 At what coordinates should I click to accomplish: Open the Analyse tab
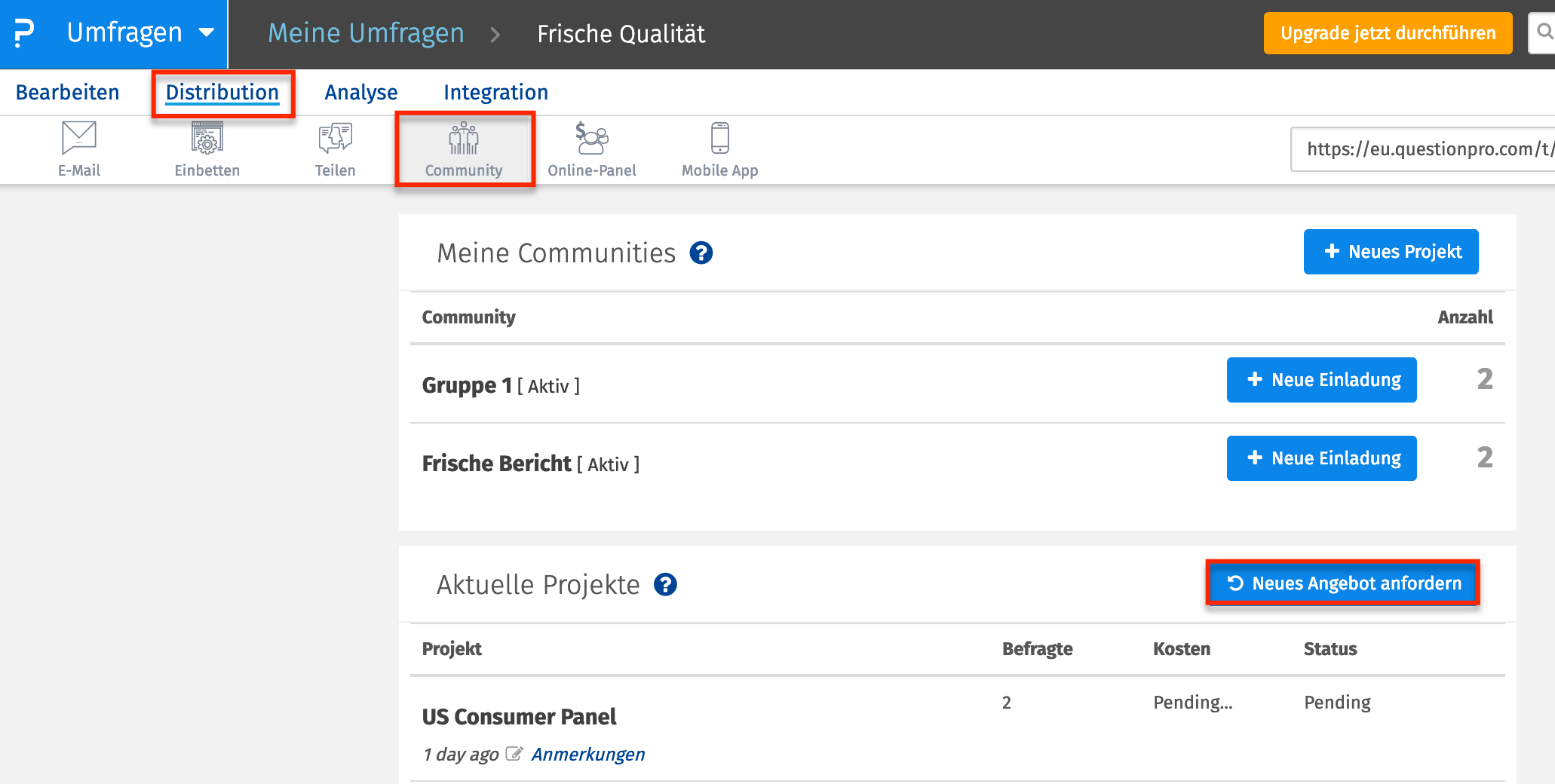361,92
